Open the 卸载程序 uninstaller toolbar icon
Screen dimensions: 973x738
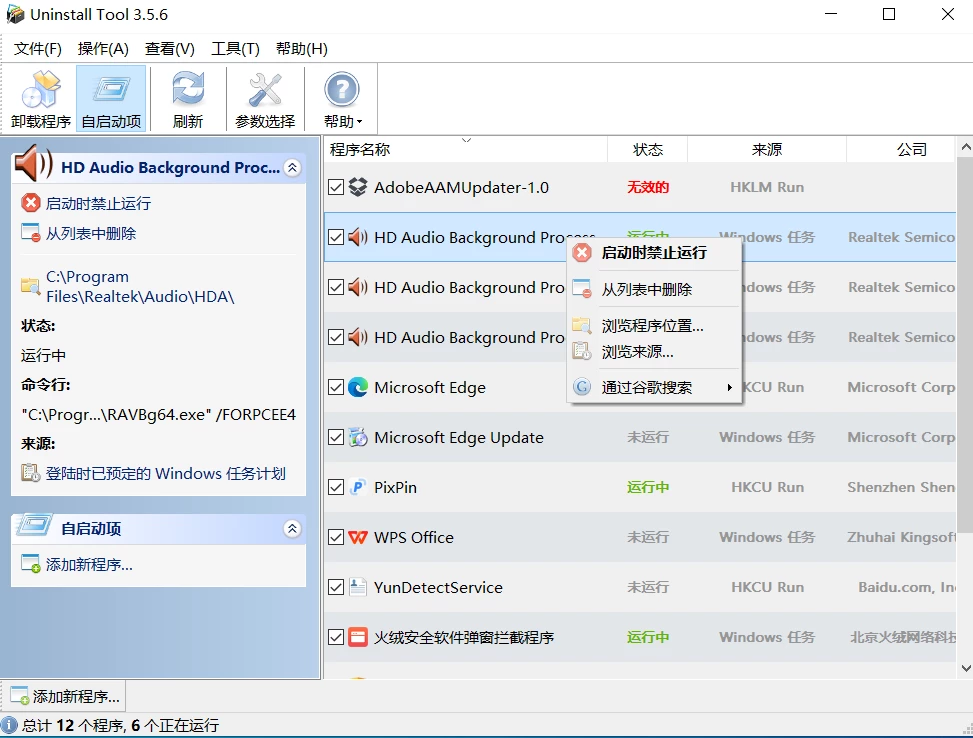[x=41, y=90]
